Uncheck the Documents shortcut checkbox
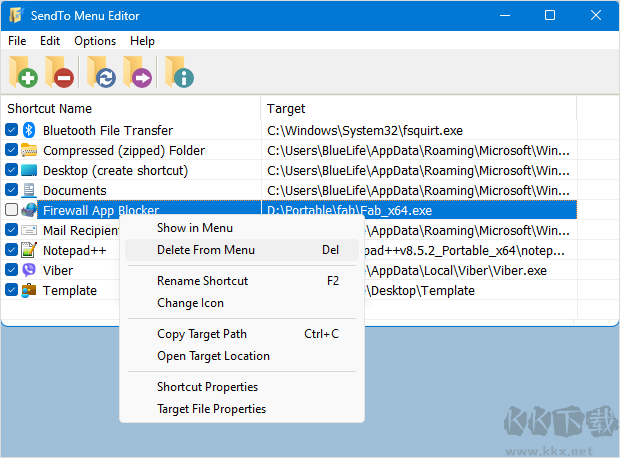Image resolution: width=620 pixels, height=458 pixels. tap(11, 190)
